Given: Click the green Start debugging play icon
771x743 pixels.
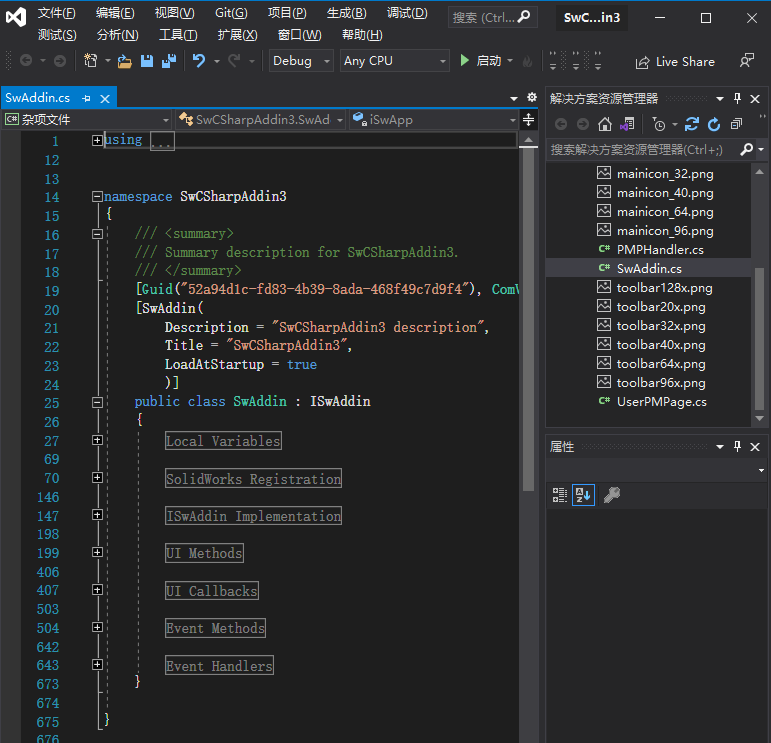Looking at the screenshot, I should click(x=464, y=60).
